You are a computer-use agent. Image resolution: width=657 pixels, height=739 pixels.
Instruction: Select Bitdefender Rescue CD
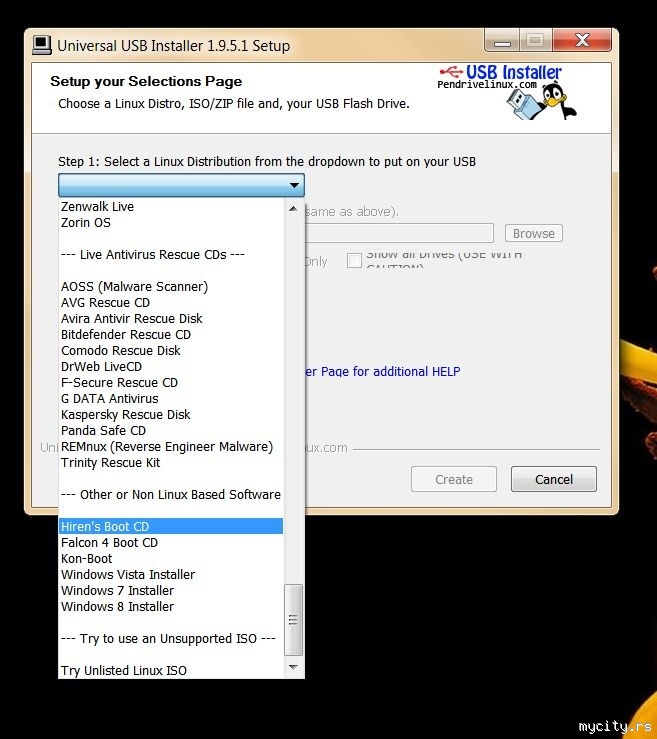coord(171,335)
